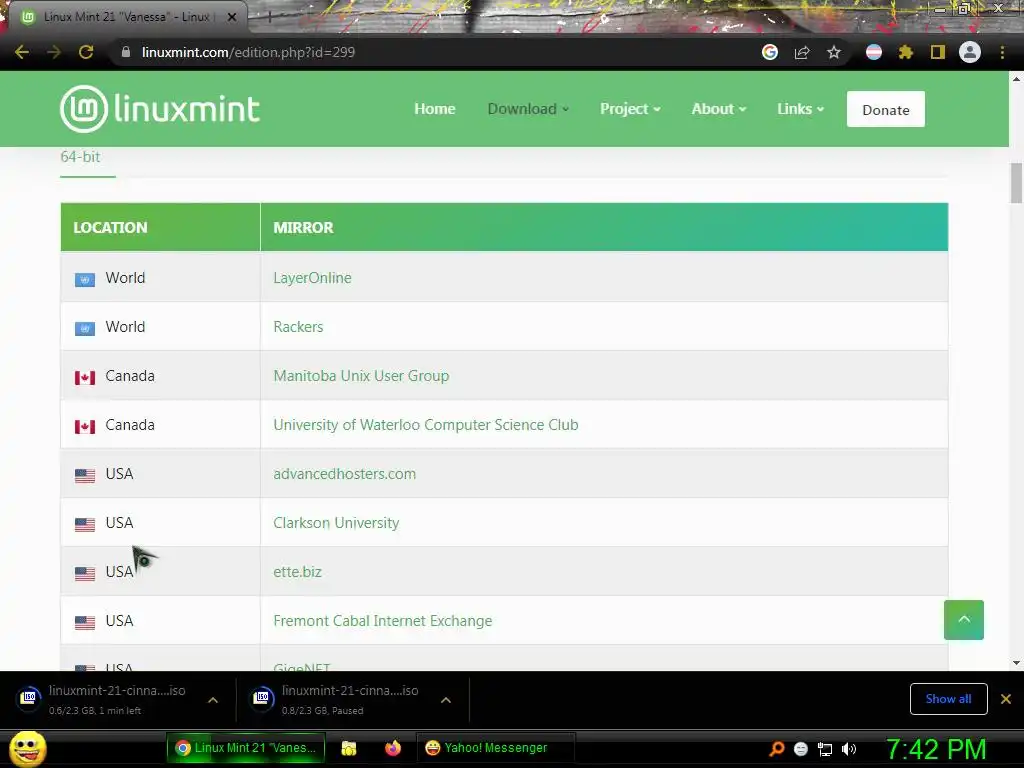Go back with browser back arrow
1024x768 pixels.
coord(22,52)
